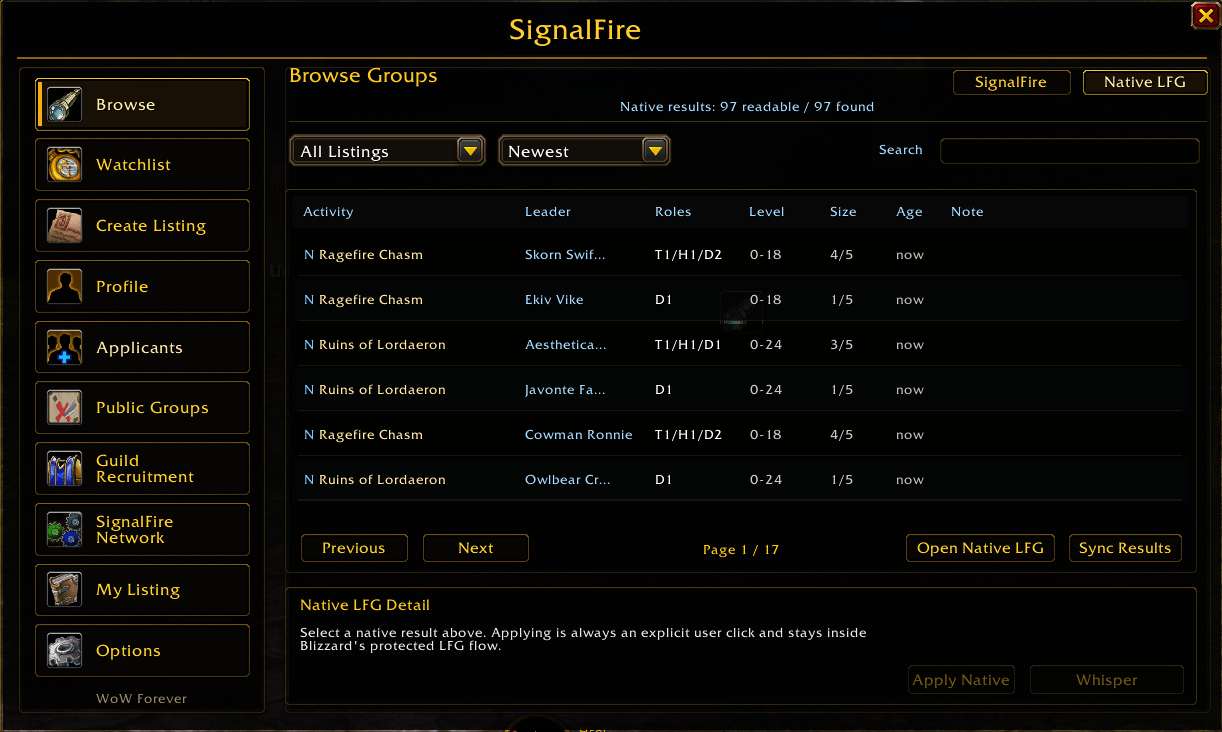The image size is (1222, 732).
Task: Select the Ruins of Lordaeron listing by Owlbear Cr...
Action: pos(738,480)
